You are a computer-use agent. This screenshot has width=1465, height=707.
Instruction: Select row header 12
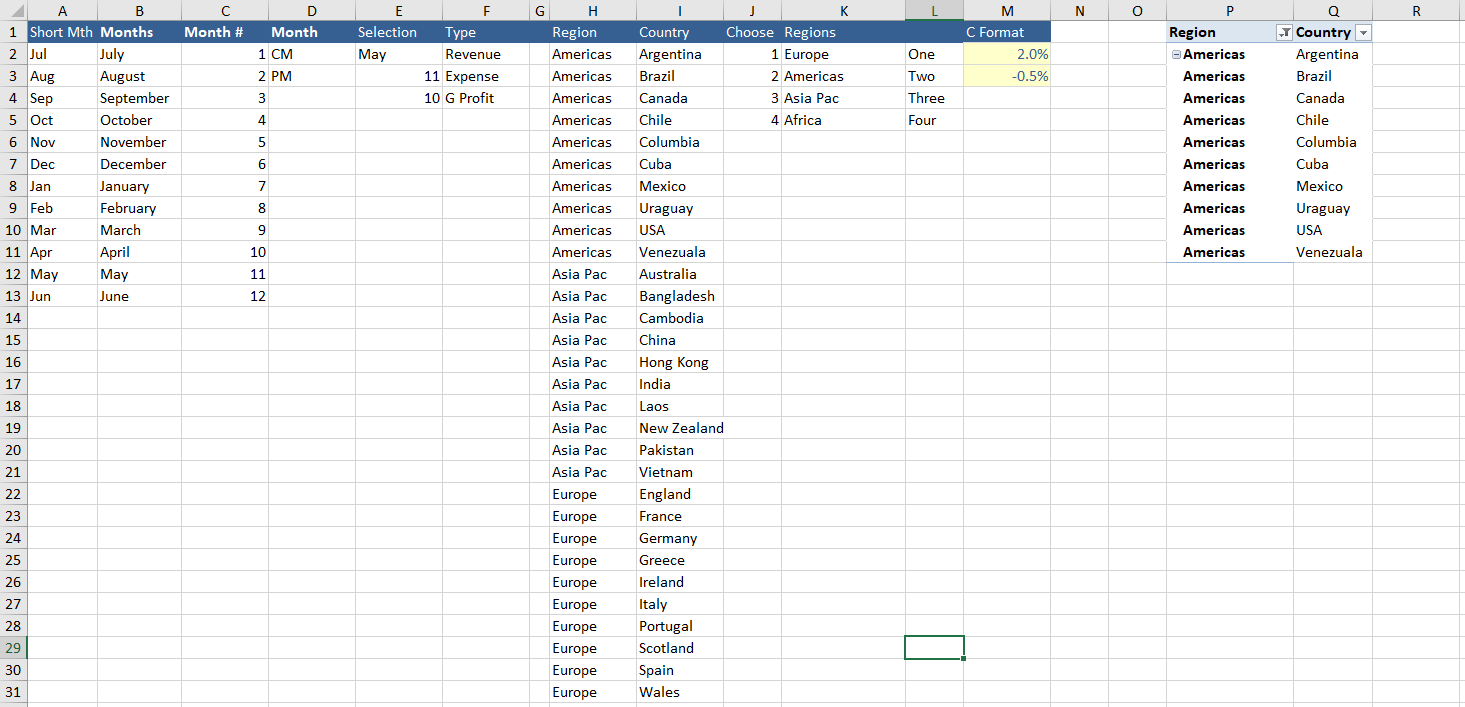(11, 274)
